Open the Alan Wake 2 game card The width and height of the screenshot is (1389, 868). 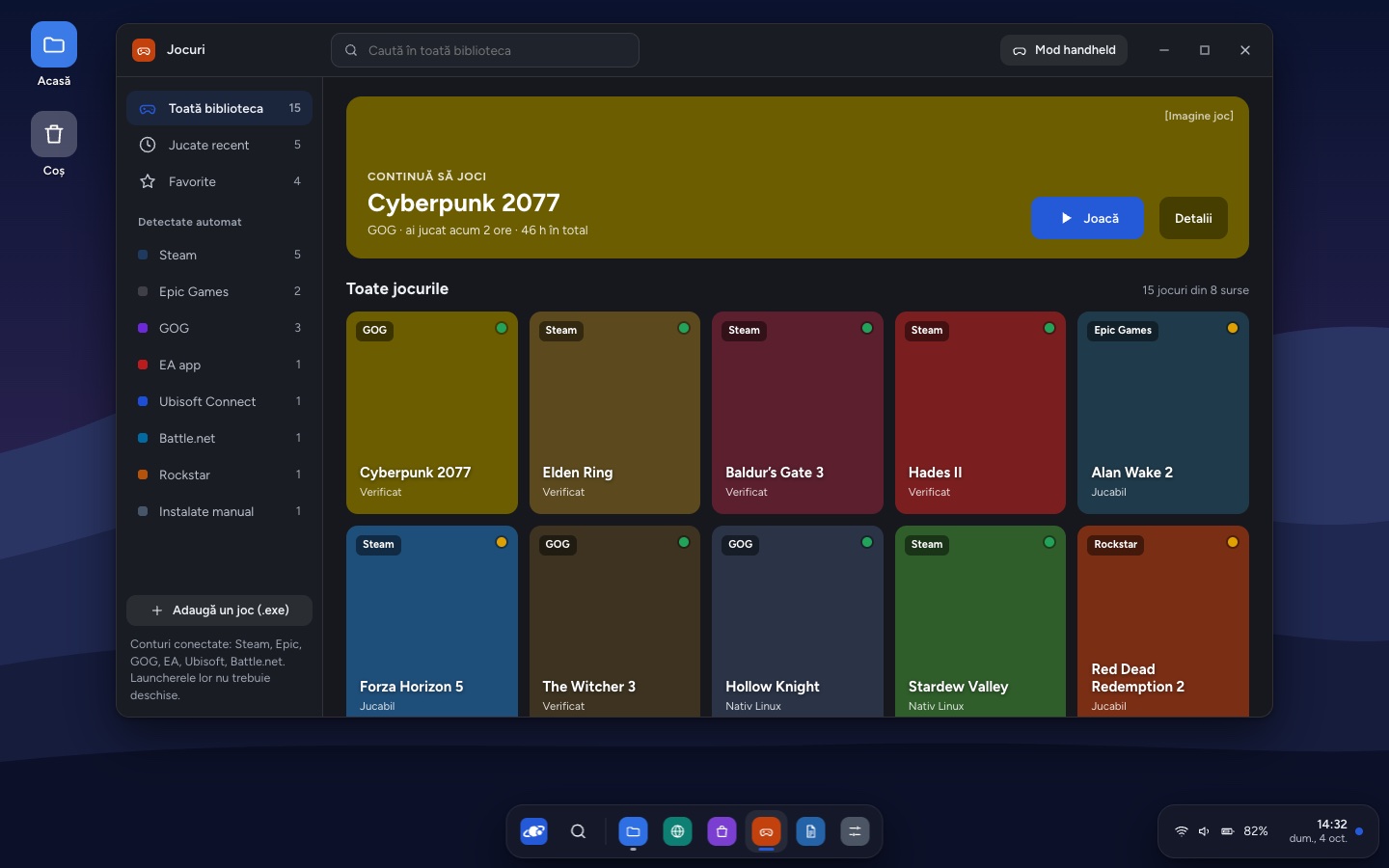[1163, 413]
